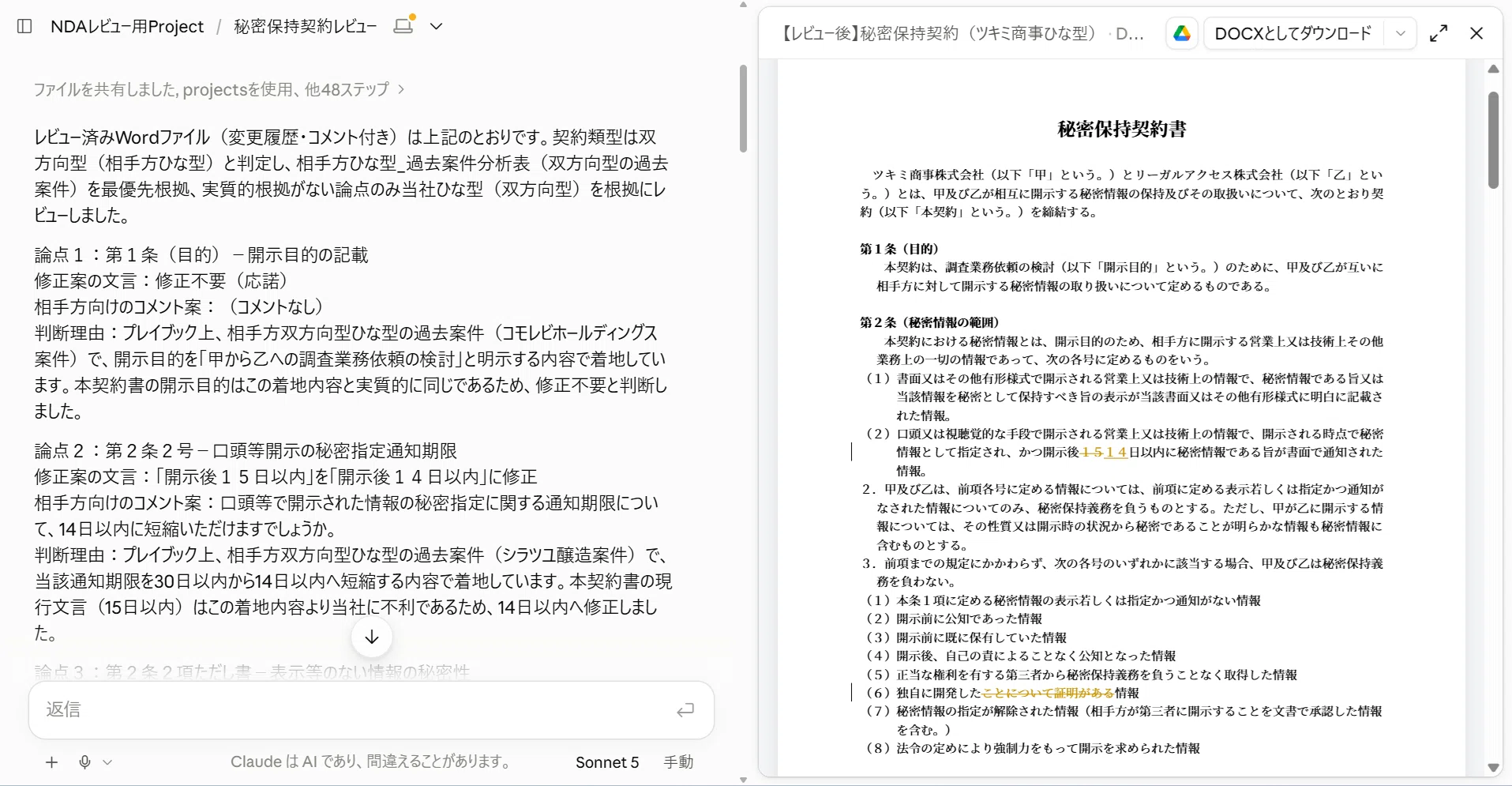This screenshot has height=786, width=1512.
Task: Expand document preview to fullscreen
Action: pyautogui.click(x=1439, y=33)
